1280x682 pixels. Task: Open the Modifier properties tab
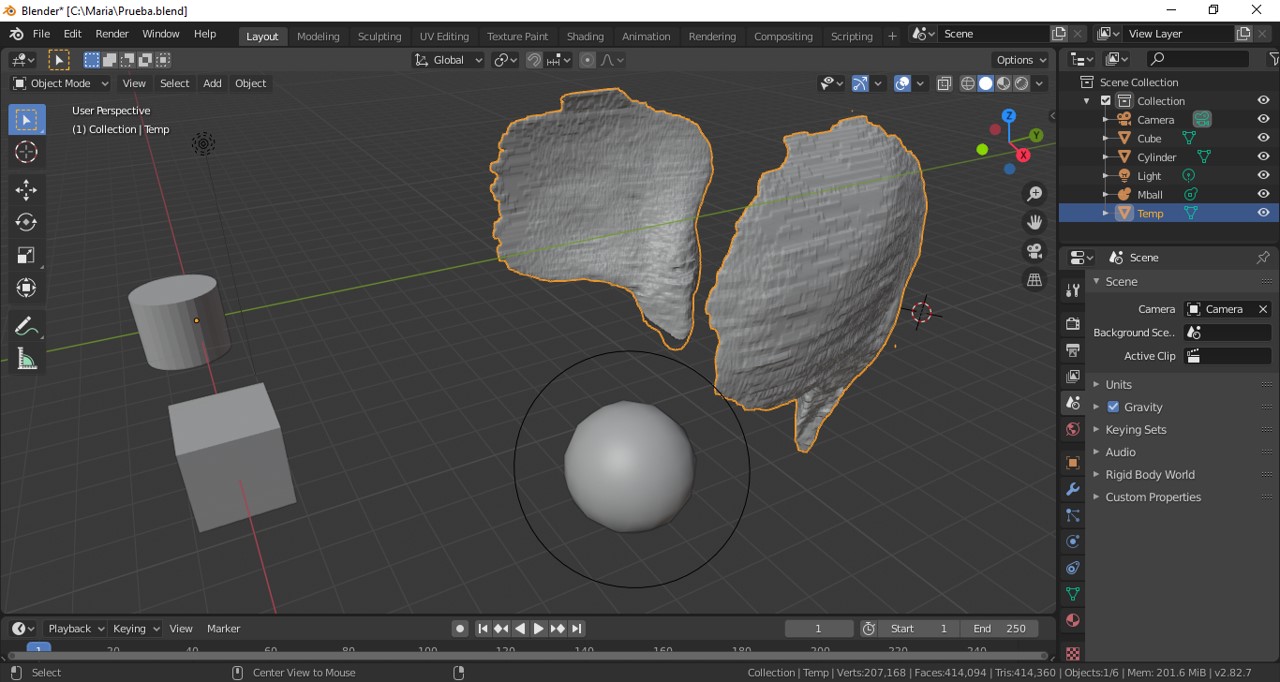pyautogui.click(x=1073, y=489)
